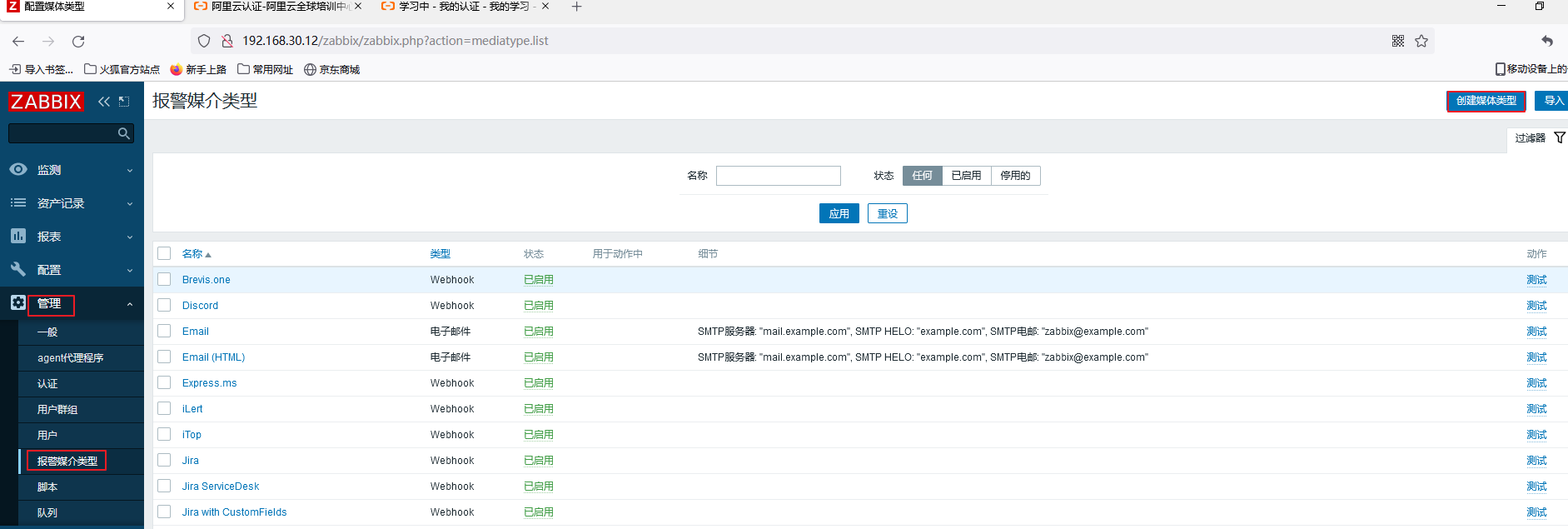Image resolution: width=1568 pixels, height=529 pixels.
Task: Click the Zabbix logo
Action: (x=46, y=102)
